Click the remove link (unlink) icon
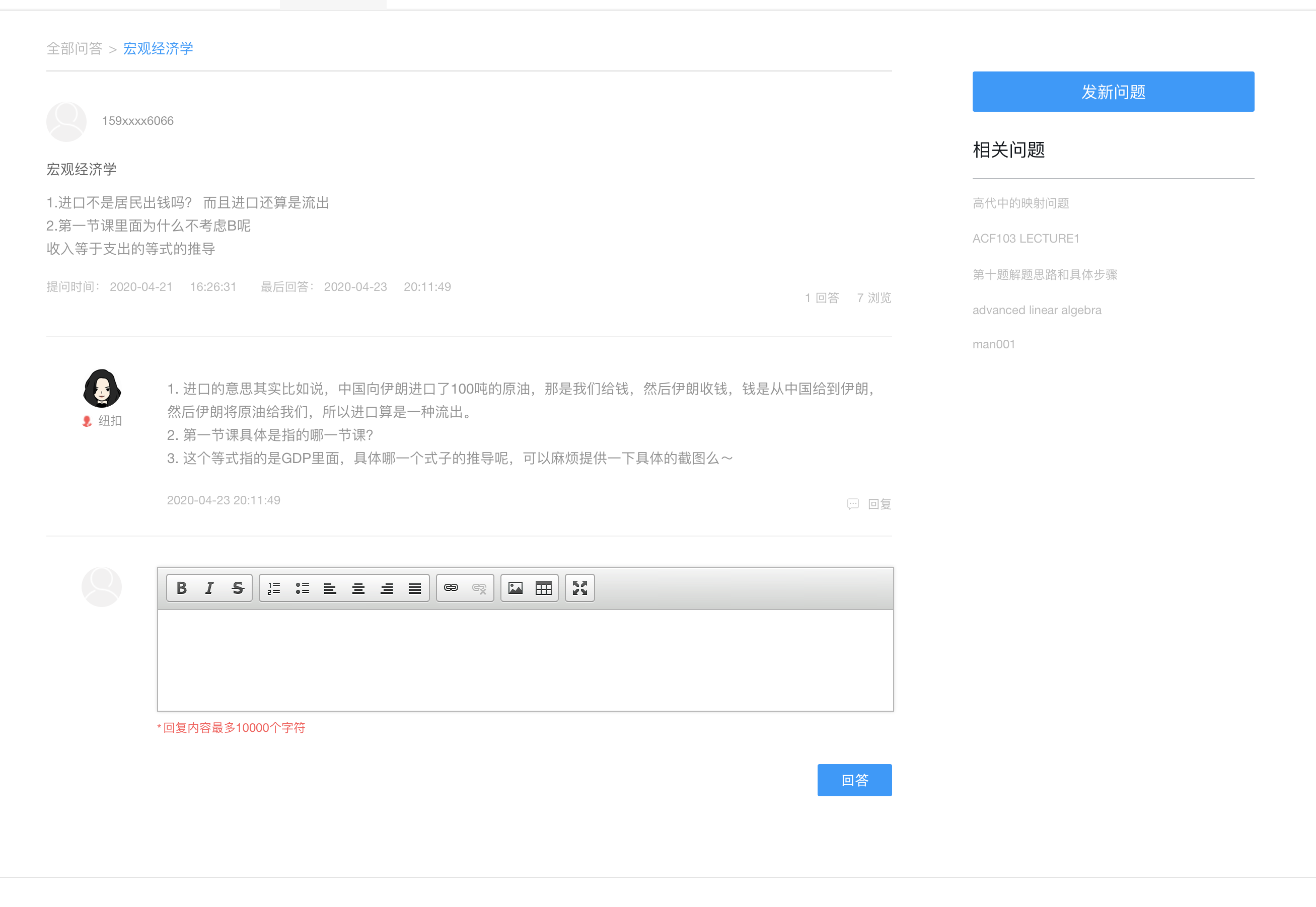 [x=479, y=587]
